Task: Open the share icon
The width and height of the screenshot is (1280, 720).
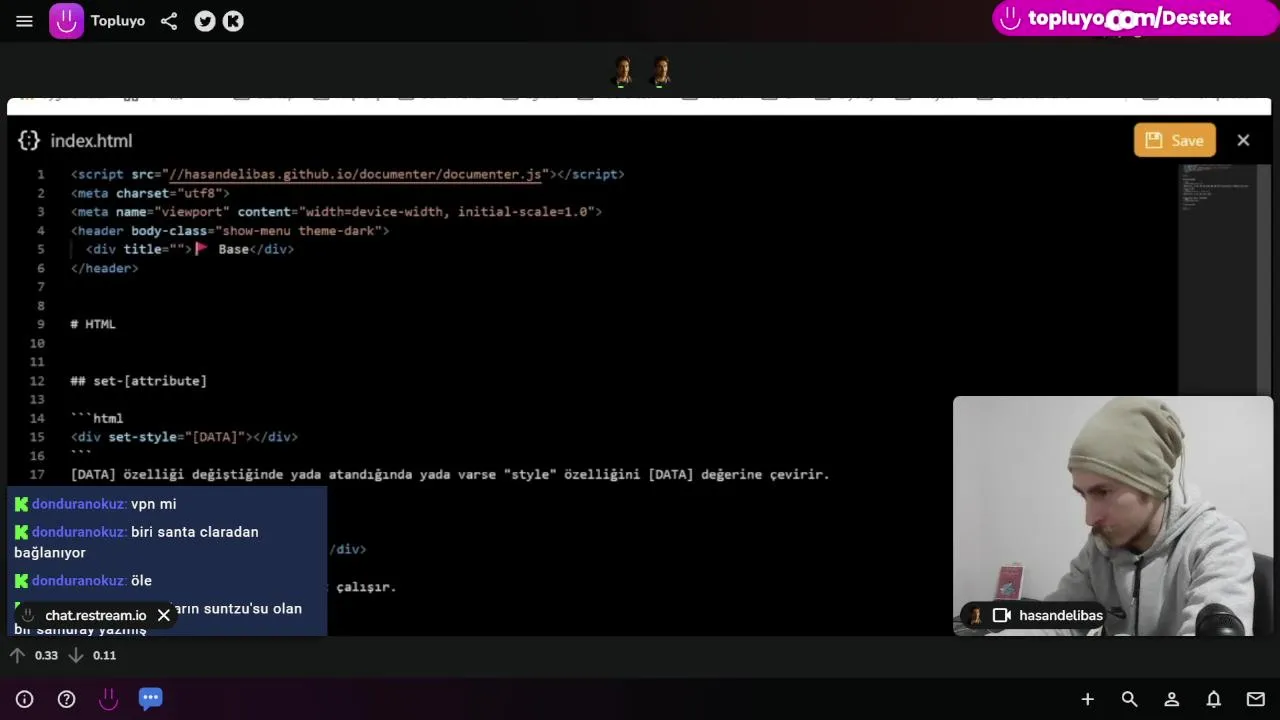Action: coord(169,21)
